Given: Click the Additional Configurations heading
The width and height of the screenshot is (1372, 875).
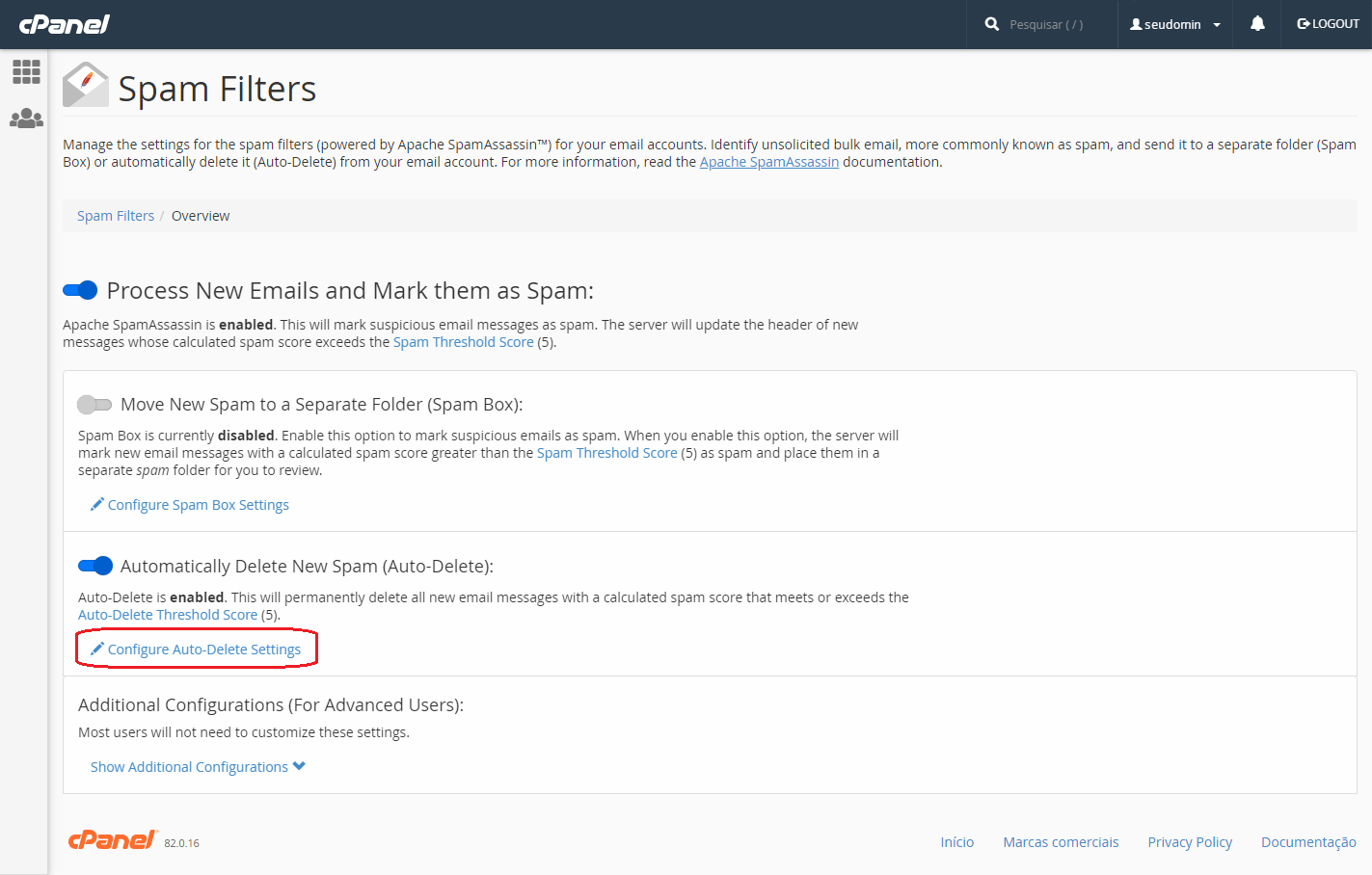Looking at the screenshot, I should [x=271, y=705].
